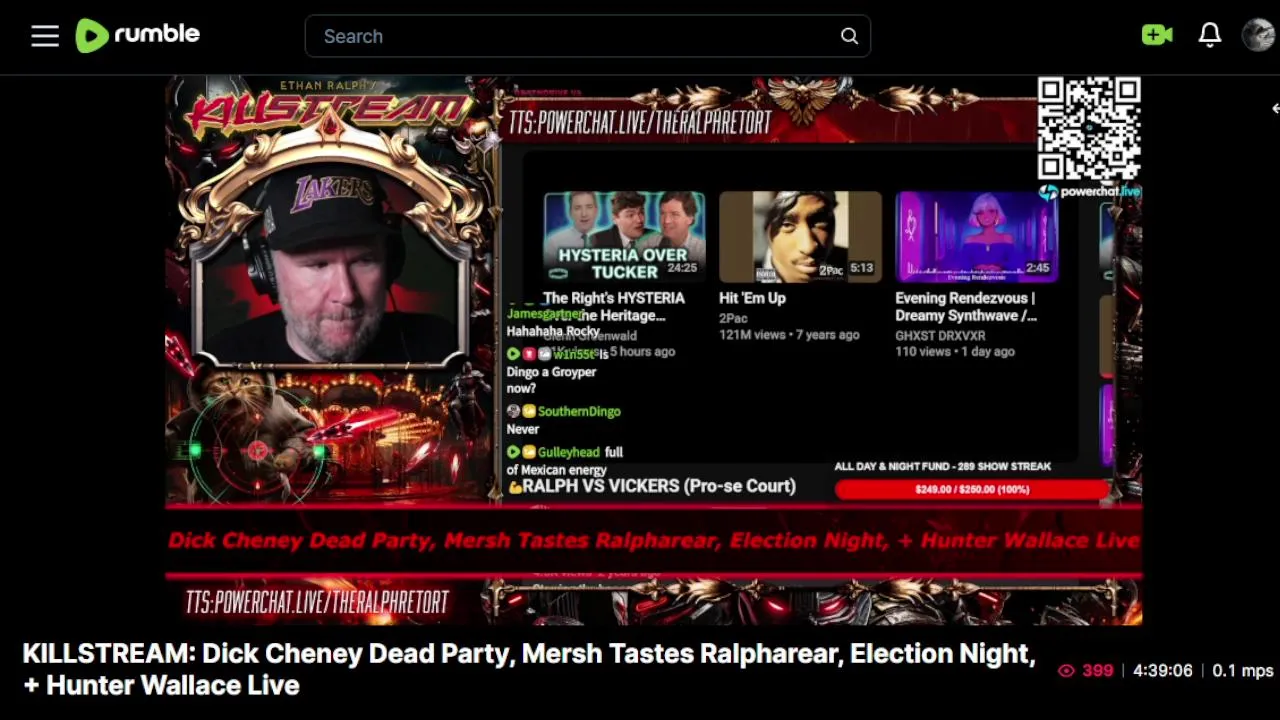Screen dimensions: 1280x720
Task: Collapse chat panel arrow at right edge
Action: 1275,108
